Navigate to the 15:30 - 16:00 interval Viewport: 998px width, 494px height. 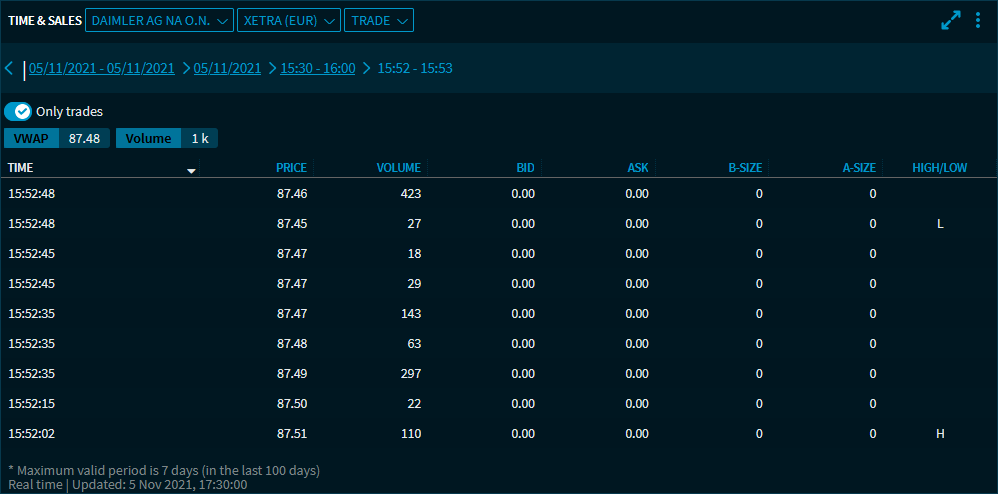click(318, 69)
